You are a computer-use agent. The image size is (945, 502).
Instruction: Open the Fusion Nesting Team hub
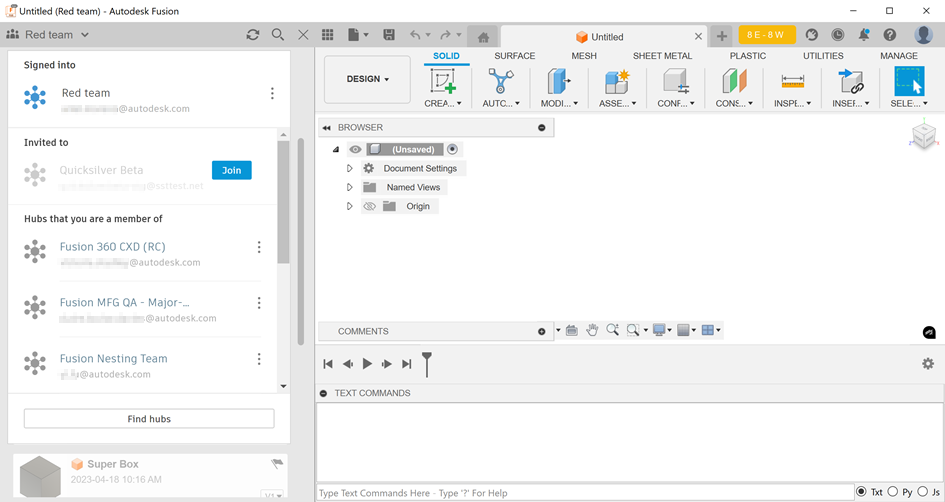(x=113, y=359)
